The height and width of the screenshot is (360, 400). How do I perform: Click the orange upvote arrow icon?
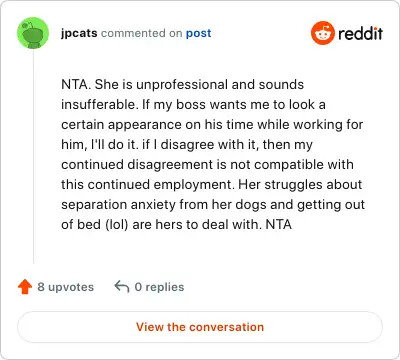[x=25, y=287]
